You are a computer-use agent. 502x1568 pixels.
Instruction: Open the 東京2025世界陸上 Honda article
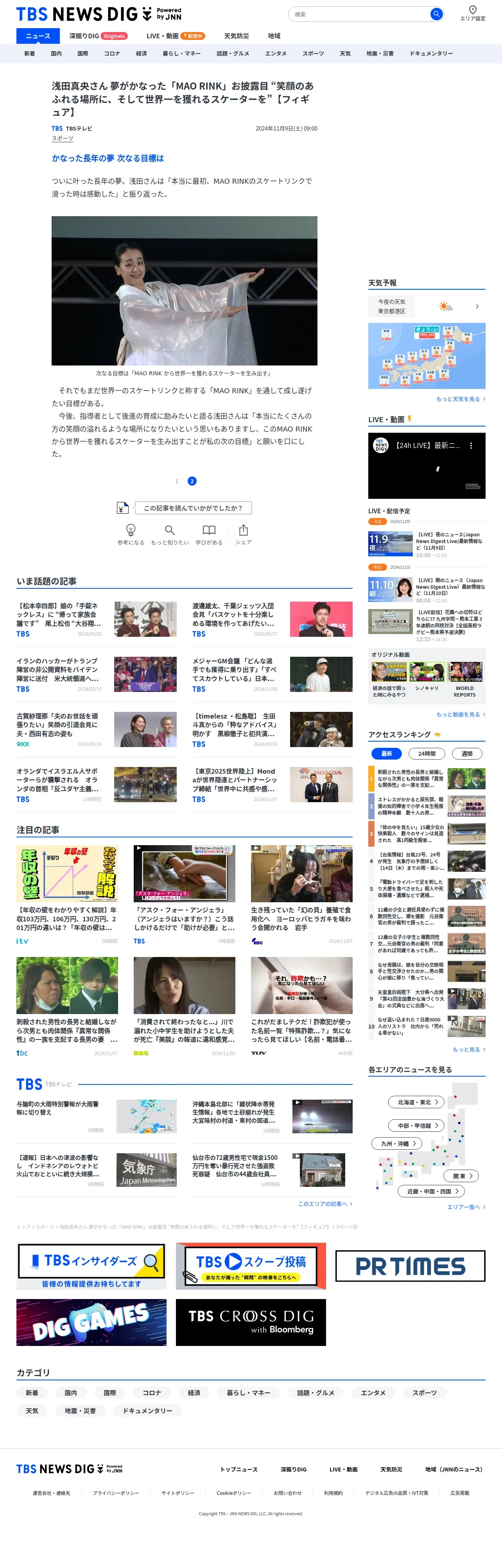click(272, 785)
